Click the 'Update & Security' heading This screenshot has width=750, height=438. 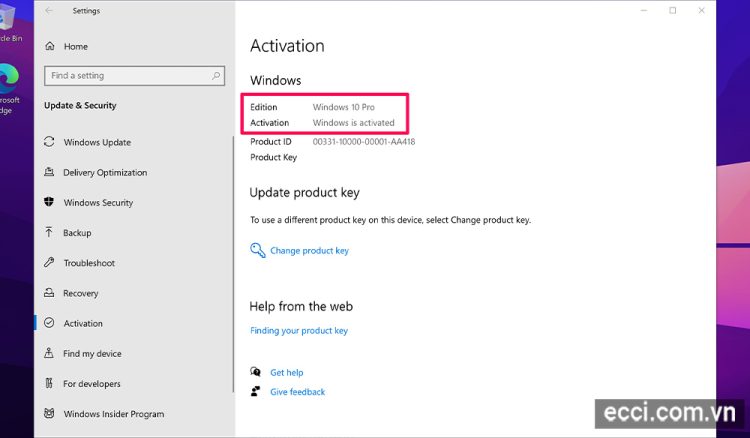[80, 105]
